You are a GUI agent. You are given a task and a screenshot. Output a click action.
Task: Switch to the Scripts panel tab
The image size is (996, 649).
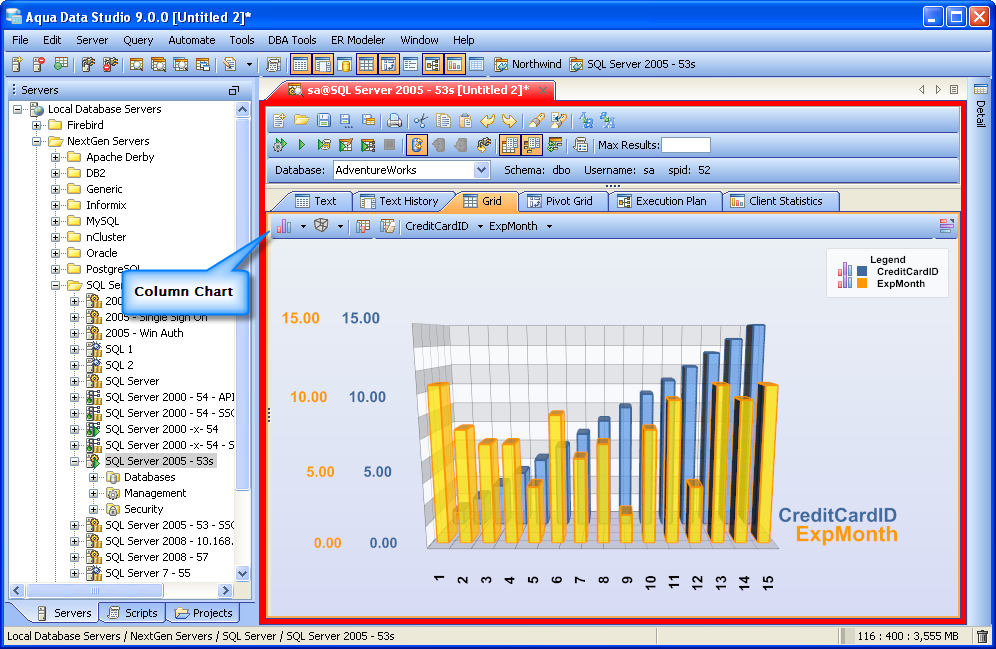pyautogui.click(x=133, y=613)
